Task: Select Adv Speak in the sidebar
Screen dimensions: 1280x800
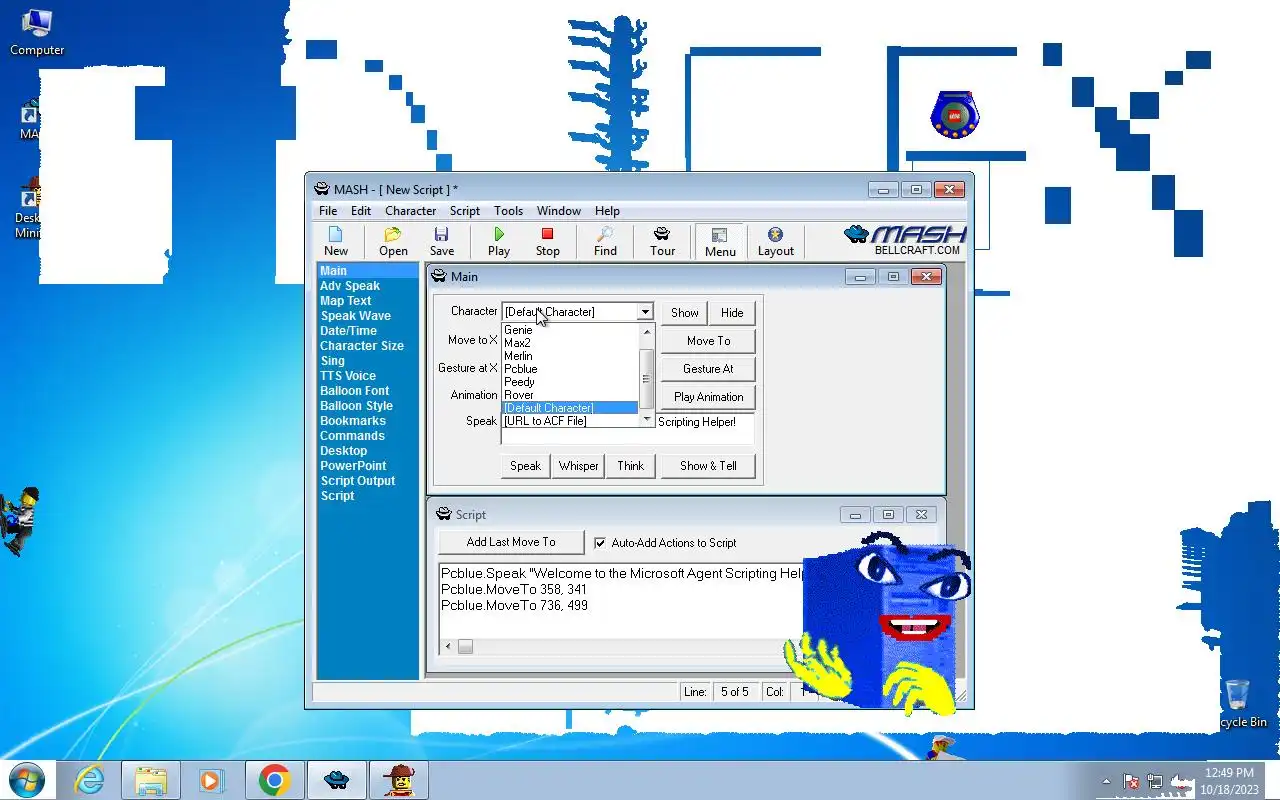Action: 350,286
